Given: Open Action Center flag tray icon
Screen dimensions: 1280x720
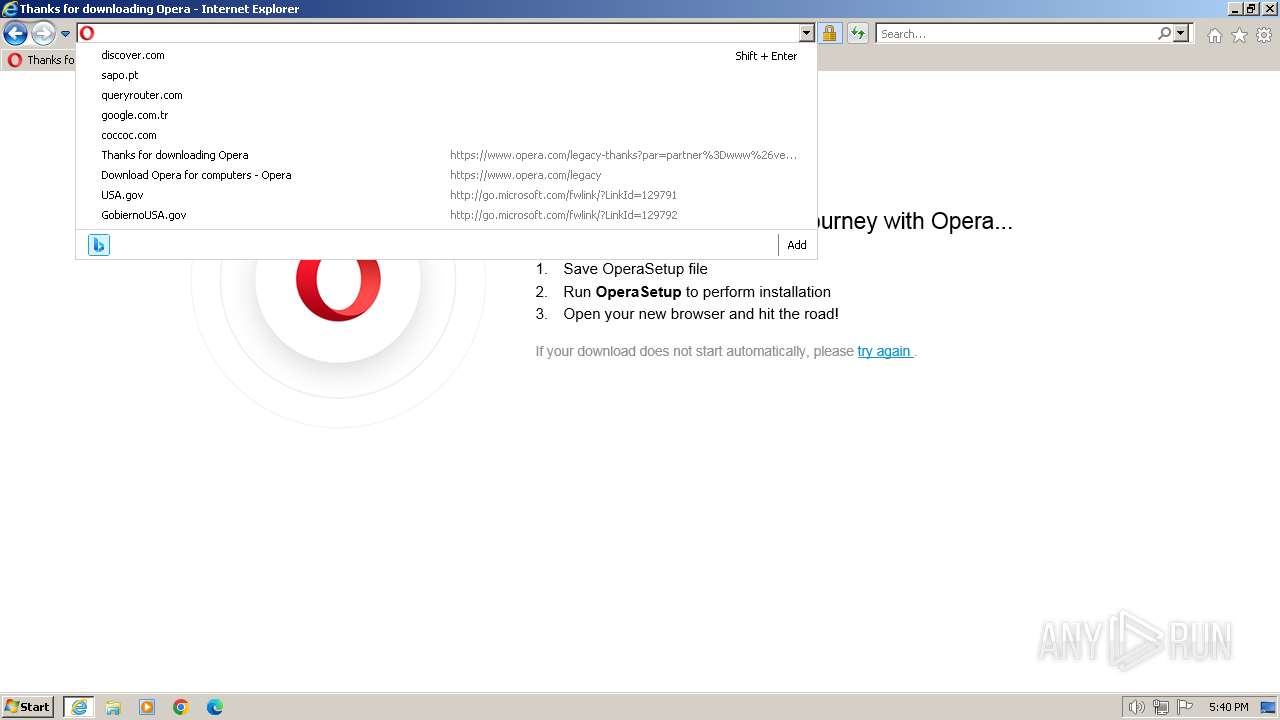Looking at the screenshot, I should [x=1185, y=707].
